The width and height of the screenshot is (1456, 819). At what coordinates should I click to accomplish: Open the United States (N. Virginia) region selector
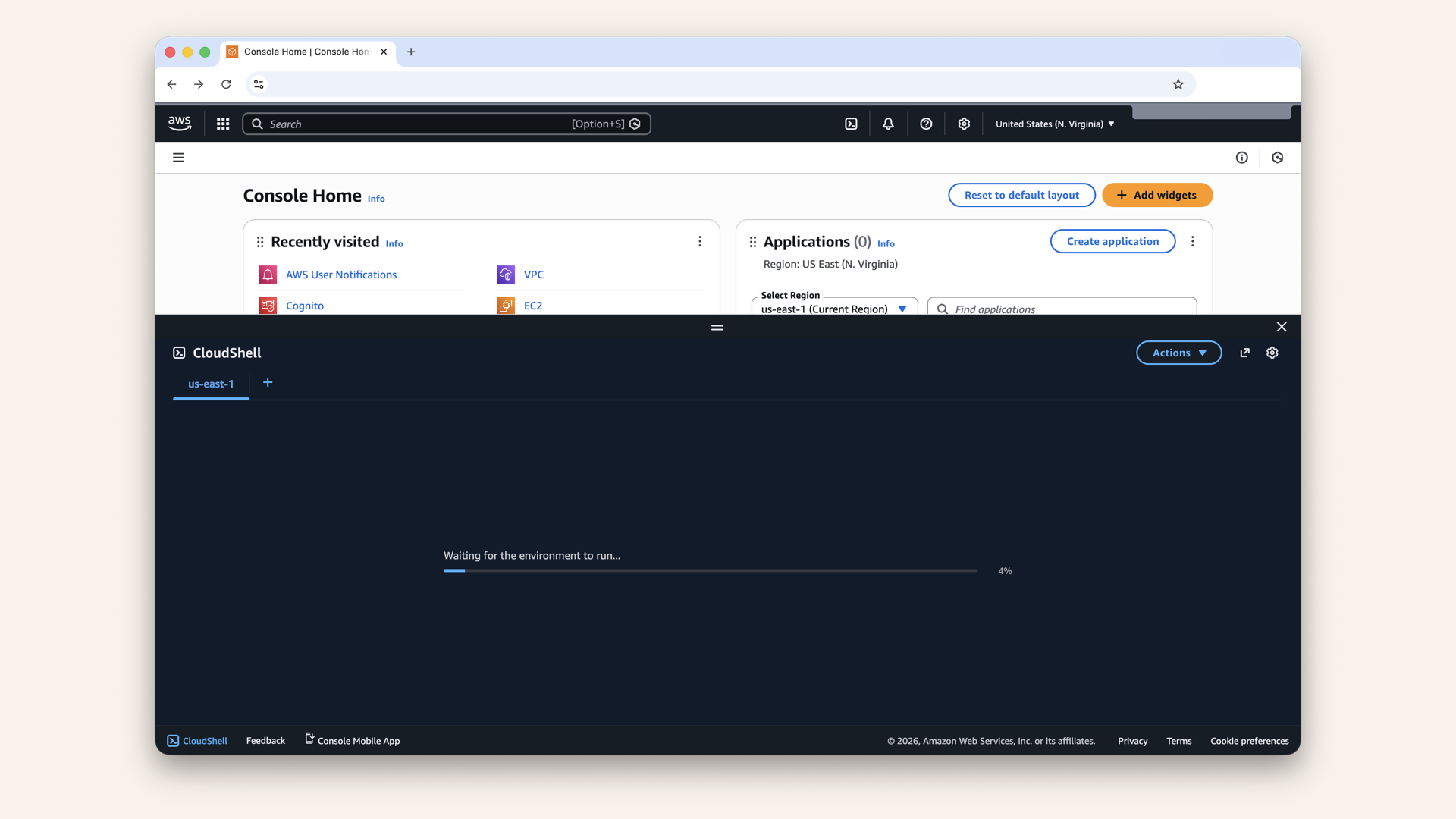(x=1054, y=124)
